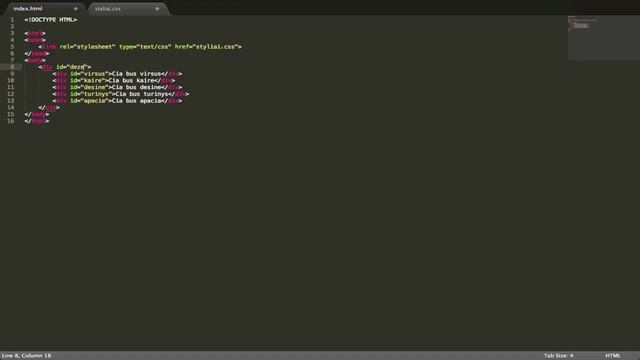The height and width of the screenshot is (360, 640).
Task: Close the styliai.css tab
Action: (157, 9)
